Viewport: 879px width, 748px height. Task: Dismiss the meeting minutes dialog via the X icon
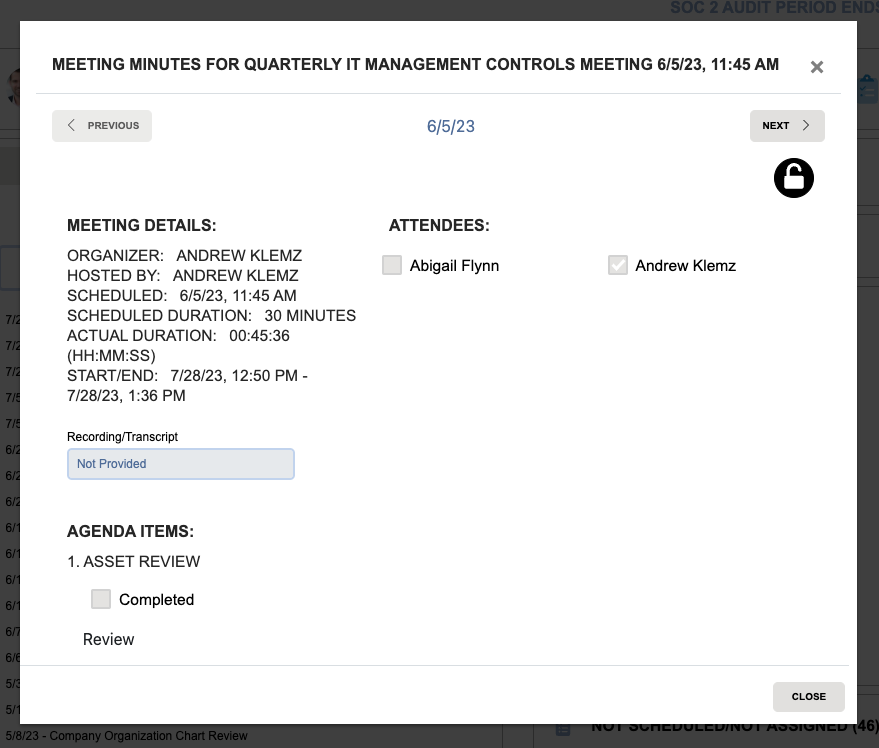click(x=817, y=67)
